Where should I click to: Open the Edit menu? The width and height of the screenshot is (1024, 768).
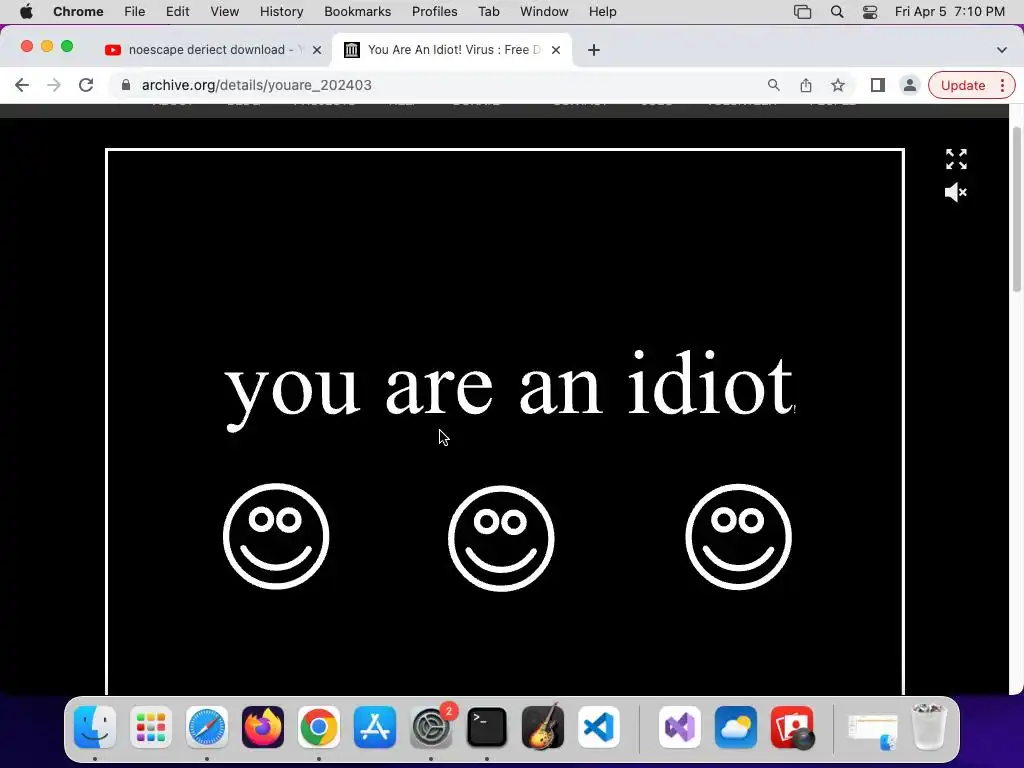tap(178, 12)
